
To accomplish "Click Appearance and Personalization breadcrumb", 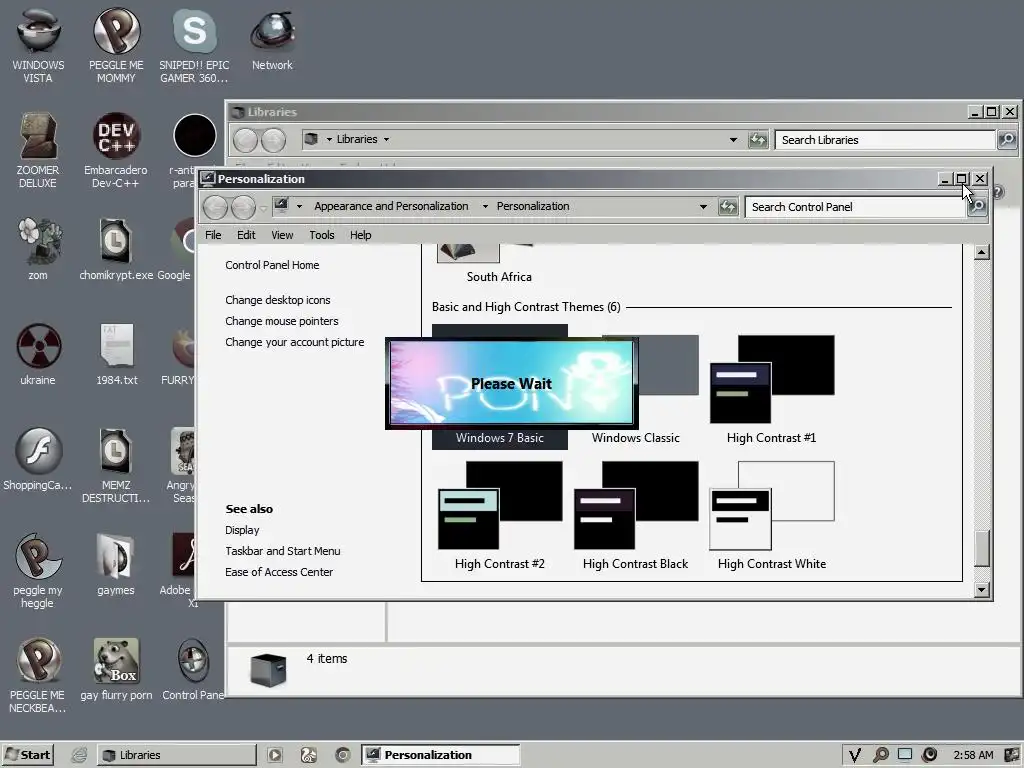I will point(391,206).
